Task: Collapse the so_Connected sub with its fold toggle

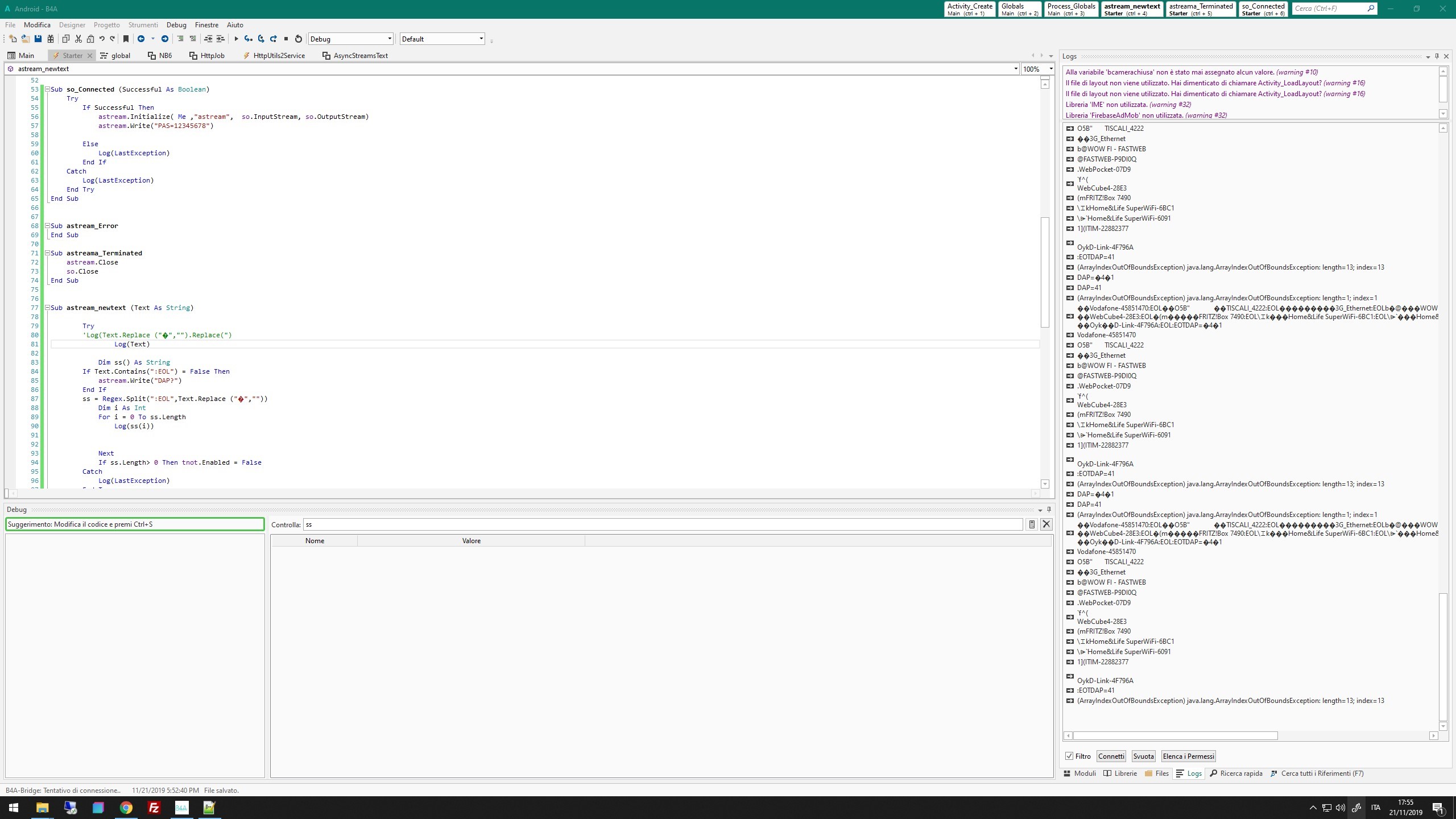Action: coord(48,89)
